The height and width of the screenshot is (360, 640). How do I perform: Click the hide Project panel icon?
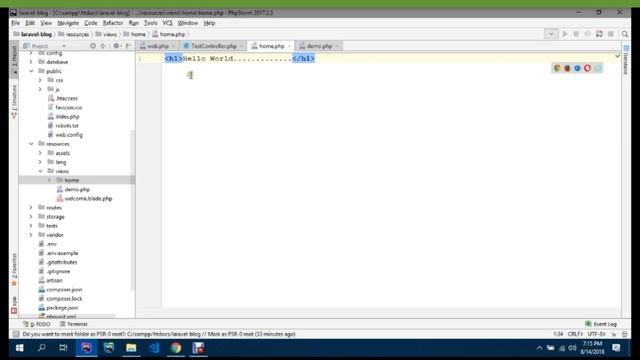(x=128, y=46)
